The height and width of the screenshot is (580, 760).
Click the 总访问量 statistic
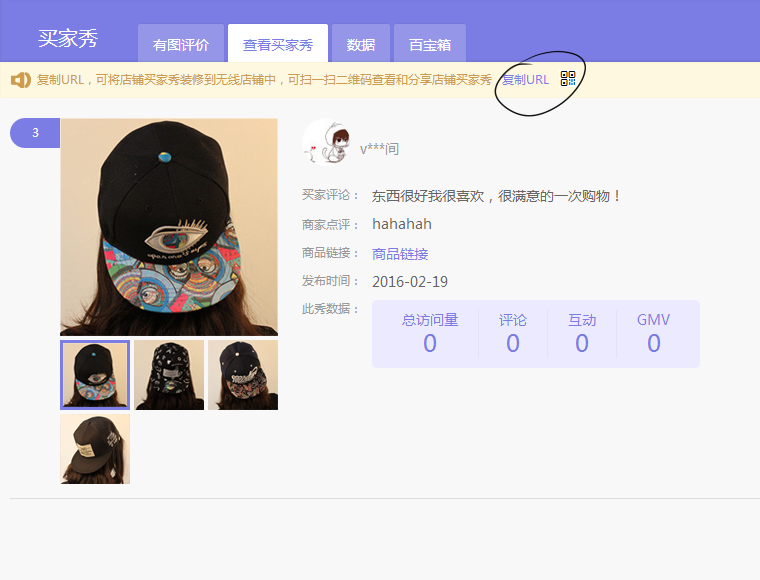pos(430,333)
